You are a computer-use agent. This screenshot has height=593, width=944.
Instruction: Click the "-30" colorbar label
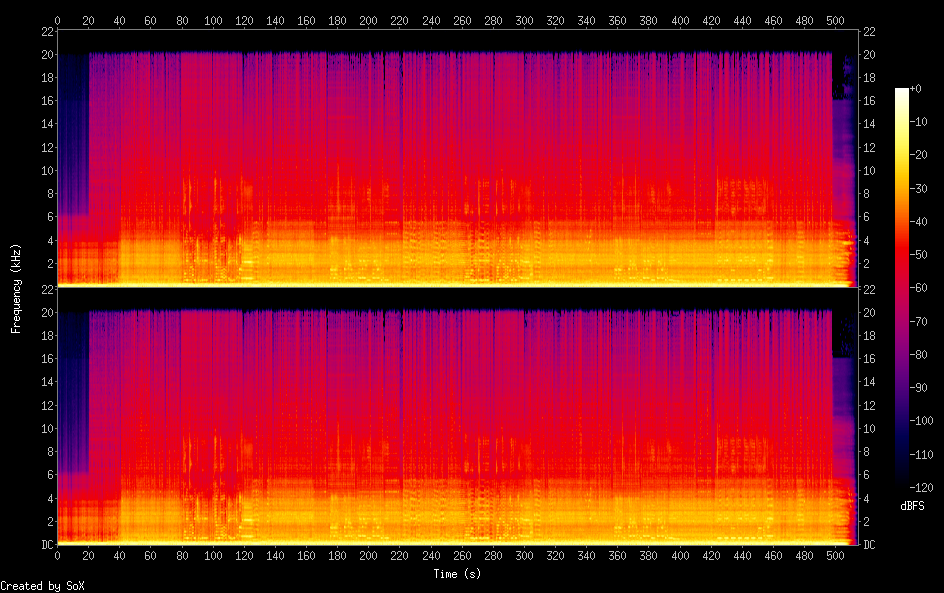(x=918, y=188)
